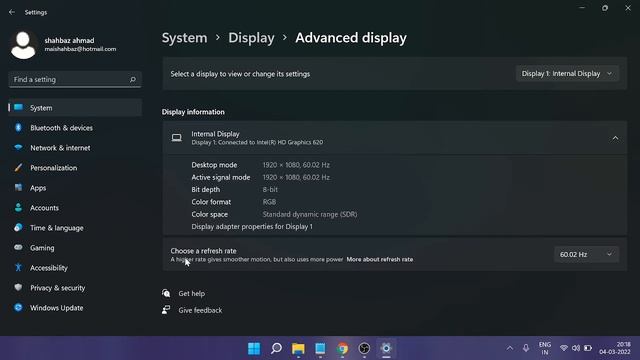Viewport: 640px width, 360px height.
Task: Navigate to Display breadcrumb
Action: (x=251, y=38)
